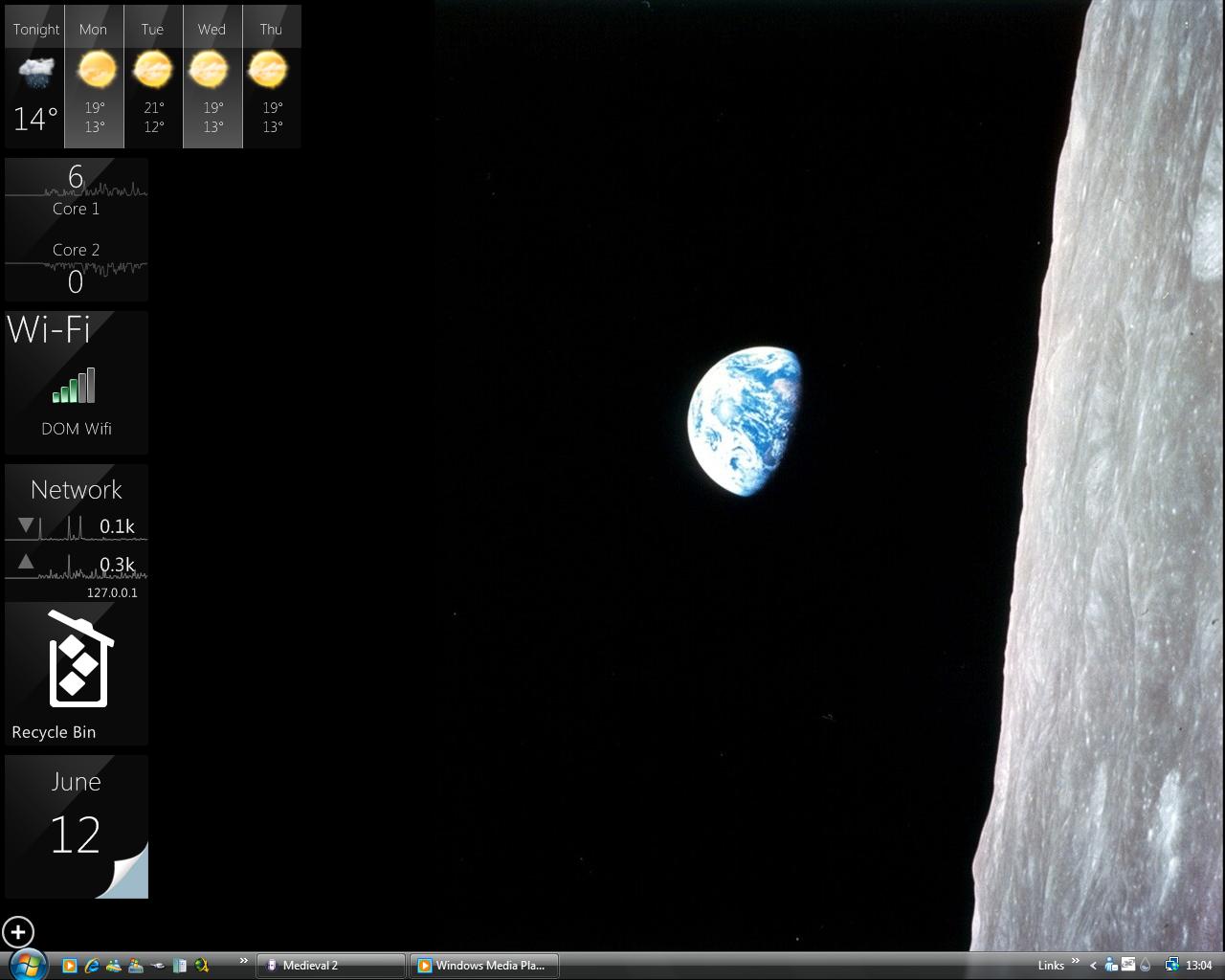Open the Recycle Bin gadget
The image size is (1225, 980).
click(x=77, y=674)
